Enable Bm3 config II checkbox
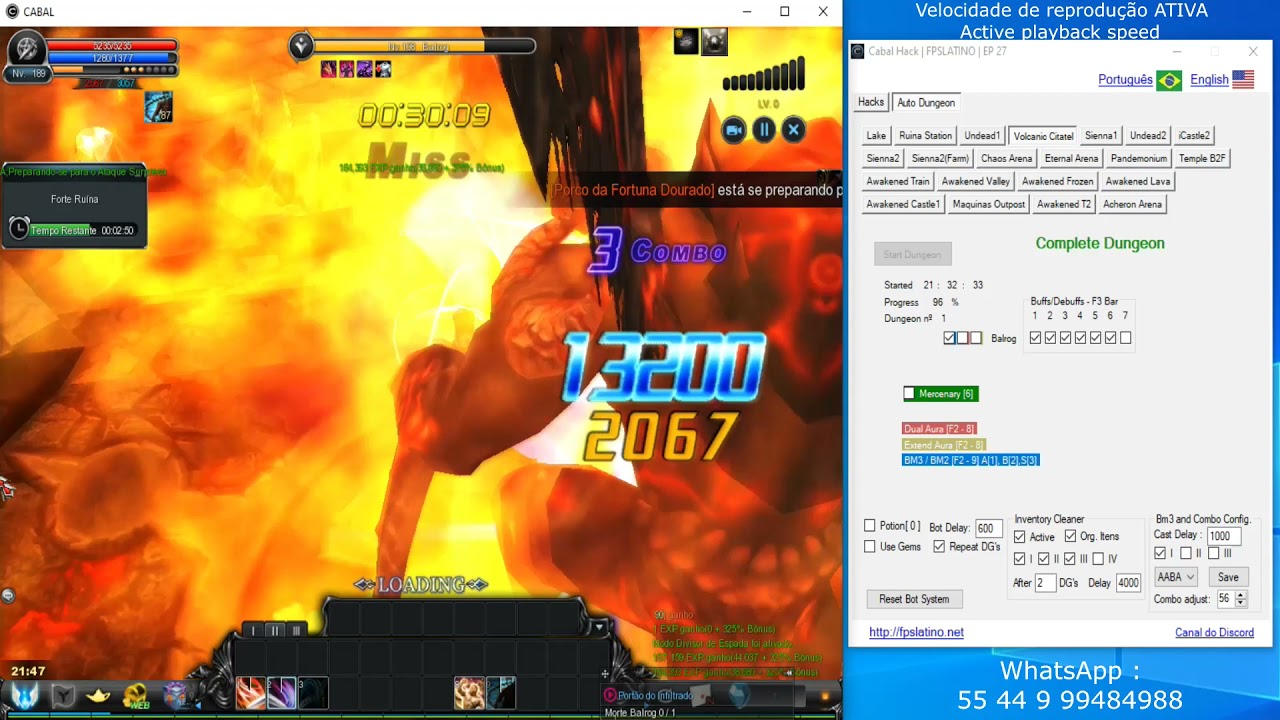Screen dimensions: 1280x720 pyautogui.click(x=1186, y=553)
